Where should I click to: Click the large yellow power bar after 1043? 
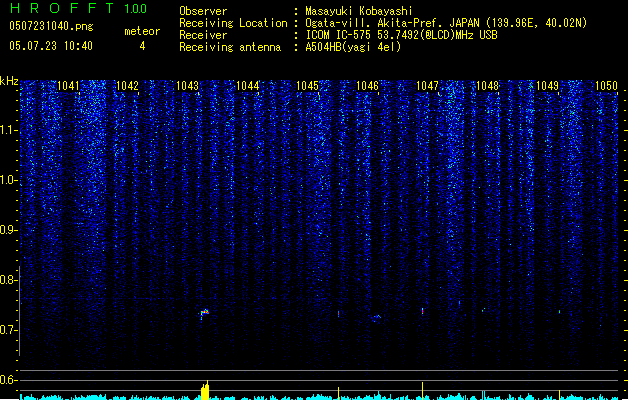(205, 390)
